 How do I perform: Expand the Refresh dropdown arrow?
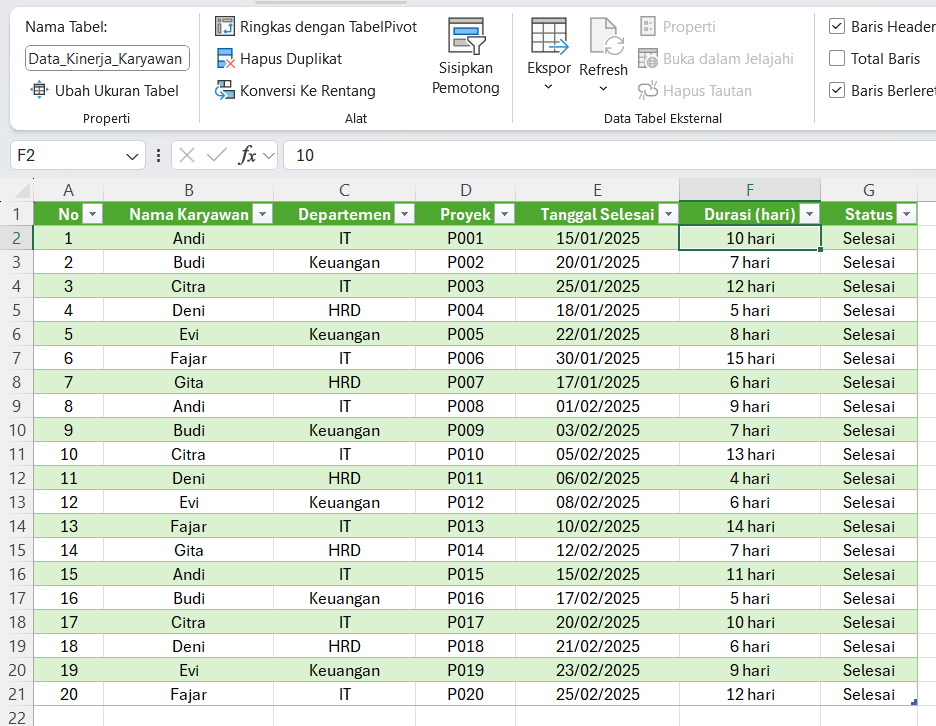point(604,89)
